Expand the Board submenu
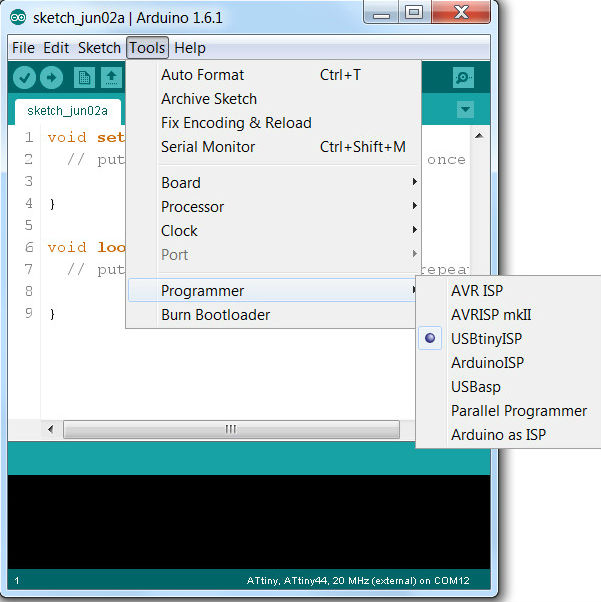 (x=273, y=183)
